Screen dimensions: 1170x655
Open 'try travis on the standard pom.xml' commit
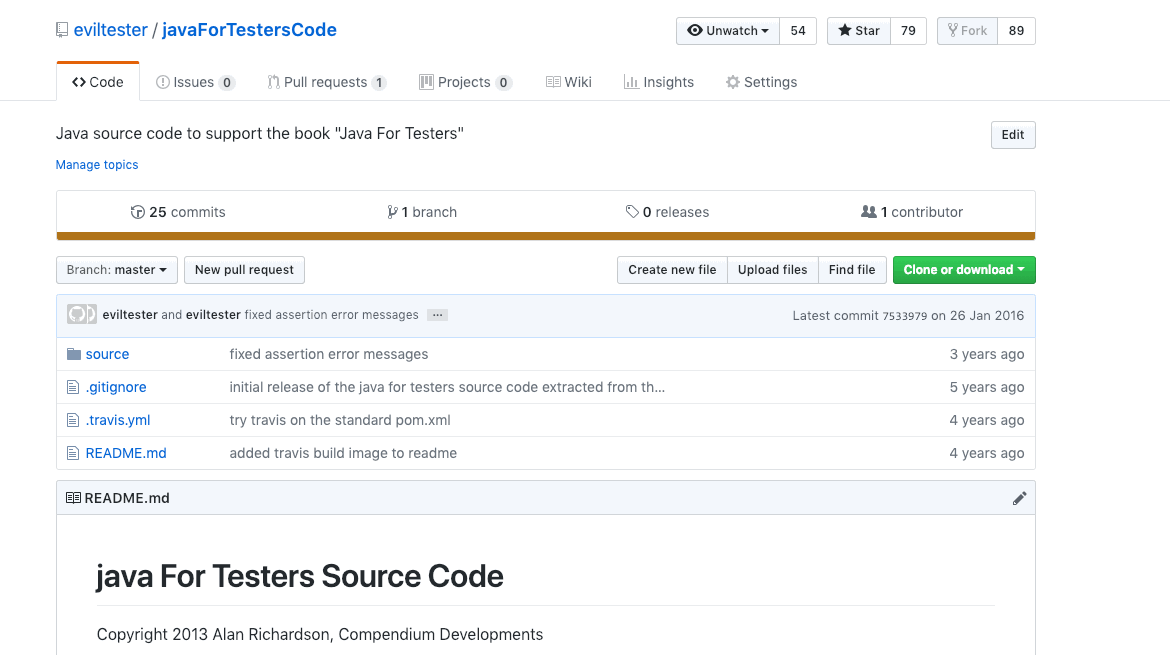pyautogui.click(x=340, y=420)
